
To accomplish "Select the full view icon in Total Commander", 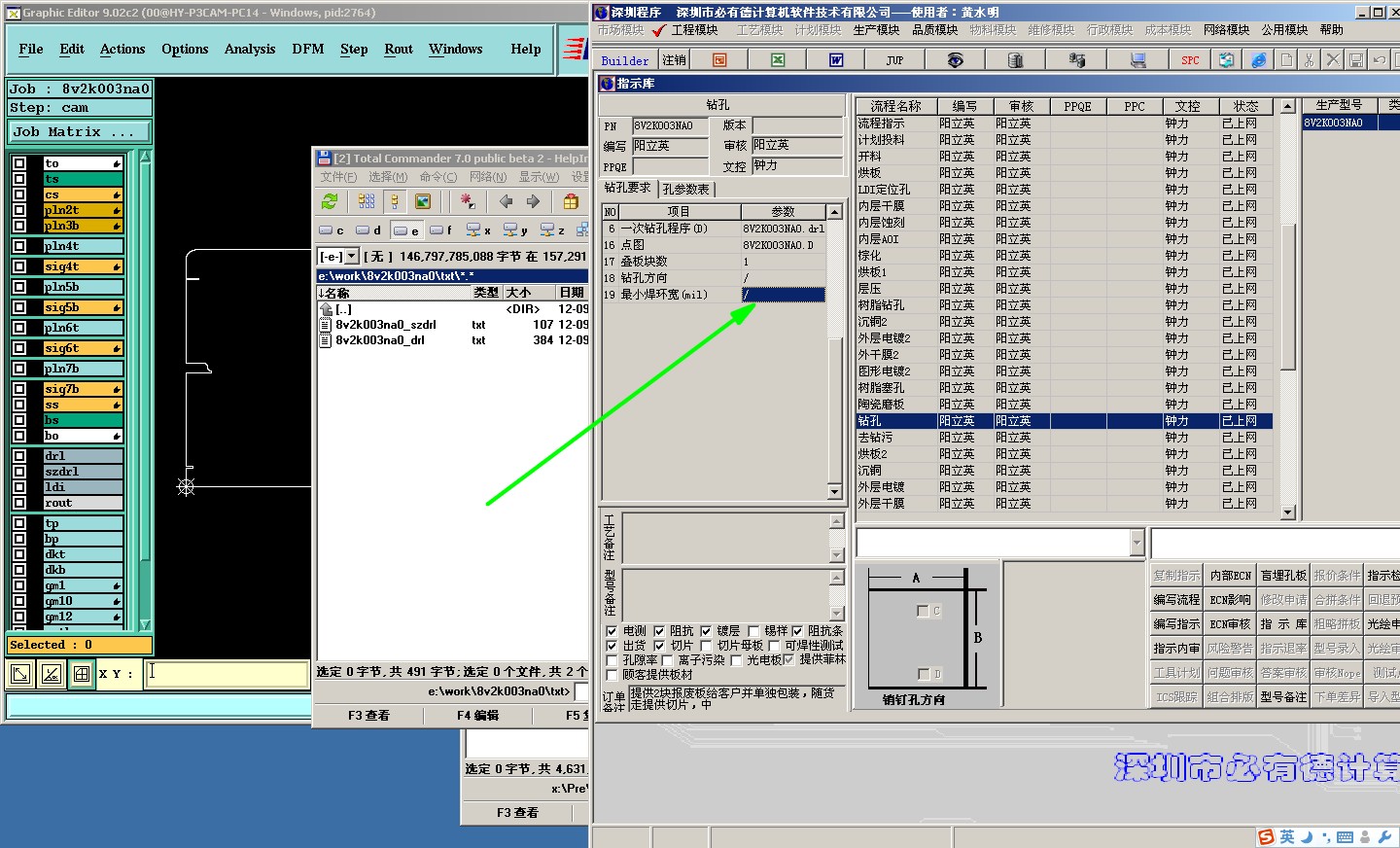I will click(394, 201).
